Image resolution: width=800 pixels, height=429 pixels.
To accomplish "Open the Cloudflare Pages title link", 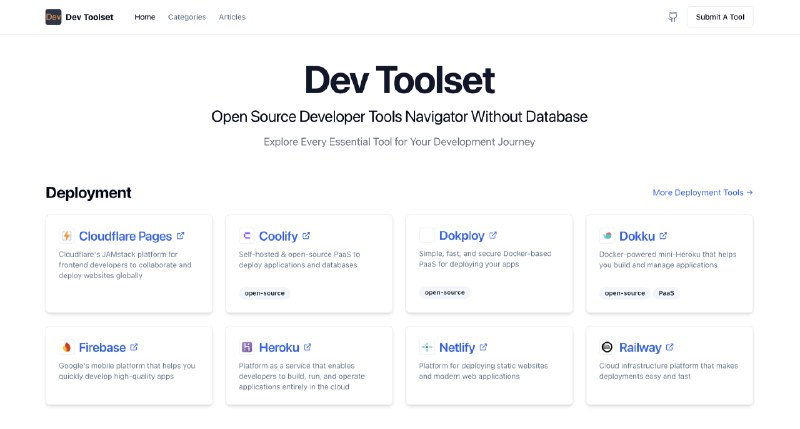I will pyautogui.click(x=126, y=236).
